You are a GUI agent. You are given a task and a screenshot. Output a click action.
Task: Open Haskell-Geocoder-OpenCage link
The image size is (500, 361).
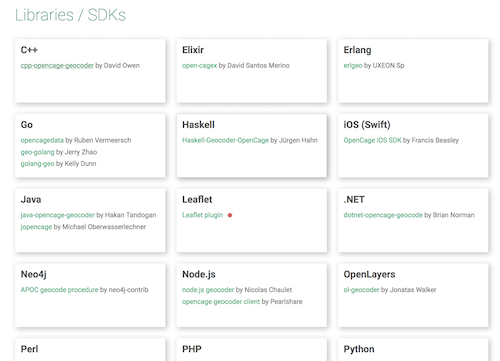[x=225, y=140]
